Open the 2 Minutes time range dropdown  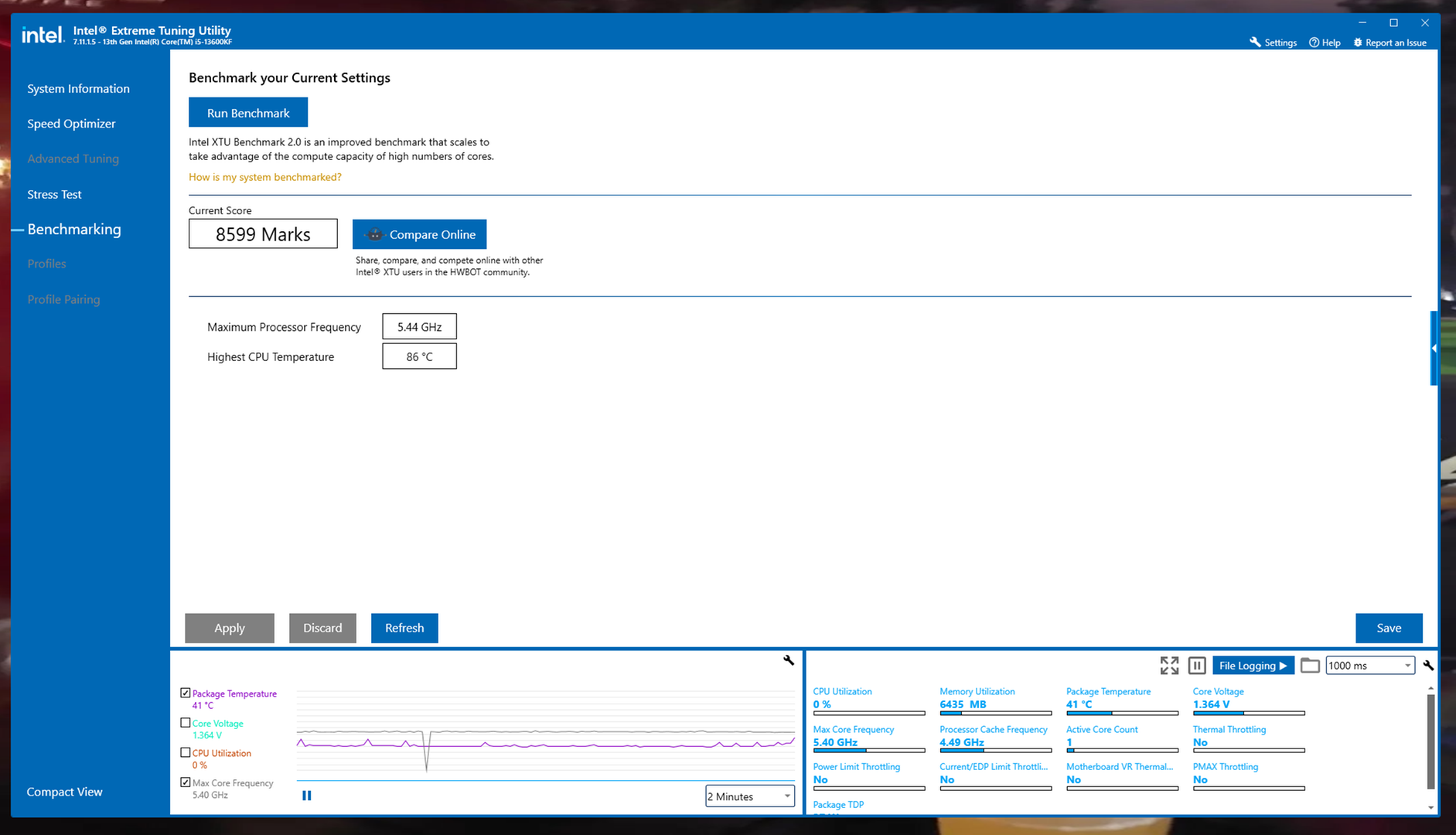coord(750,796)
